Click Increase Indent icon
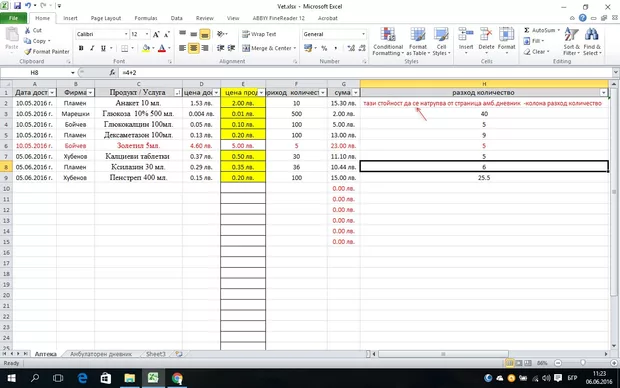 tap(232, 48)
